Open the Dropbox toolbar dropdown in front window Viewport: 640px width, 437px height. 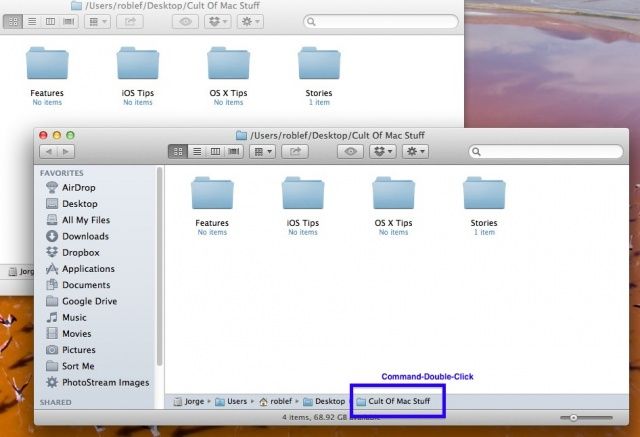[x=383, y=151]
